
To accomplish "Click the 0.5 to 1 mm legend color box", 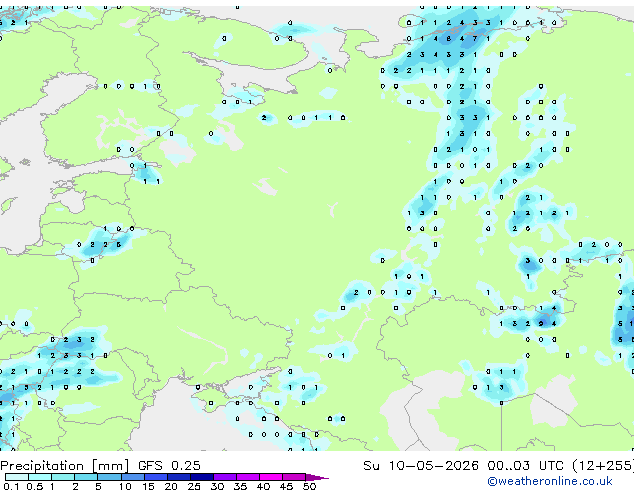I will click(x=40, y=477).
